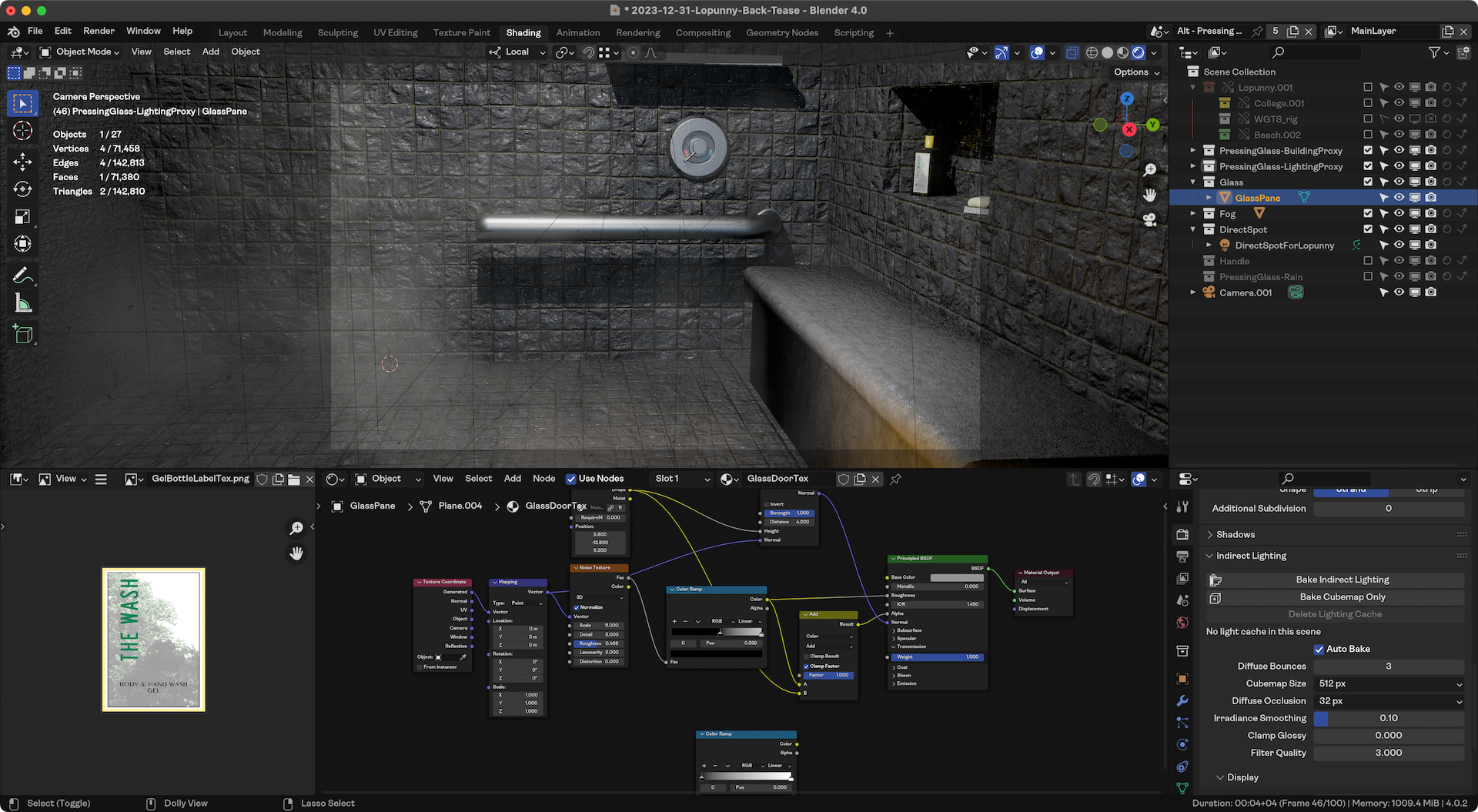The width and height of the screenshot is (1478, 812).
Task: Select the Annotate pencil tool
Action: coord(22,276)
